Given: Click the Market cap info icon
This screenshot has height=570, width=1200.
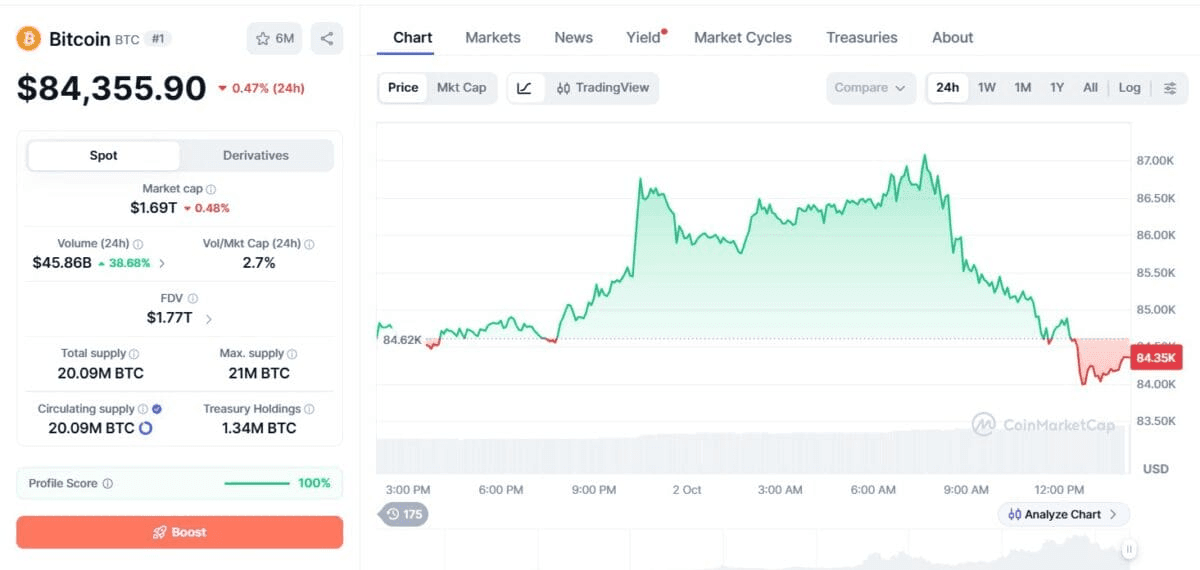Looking at the screenshot, I should coord(211,189).
